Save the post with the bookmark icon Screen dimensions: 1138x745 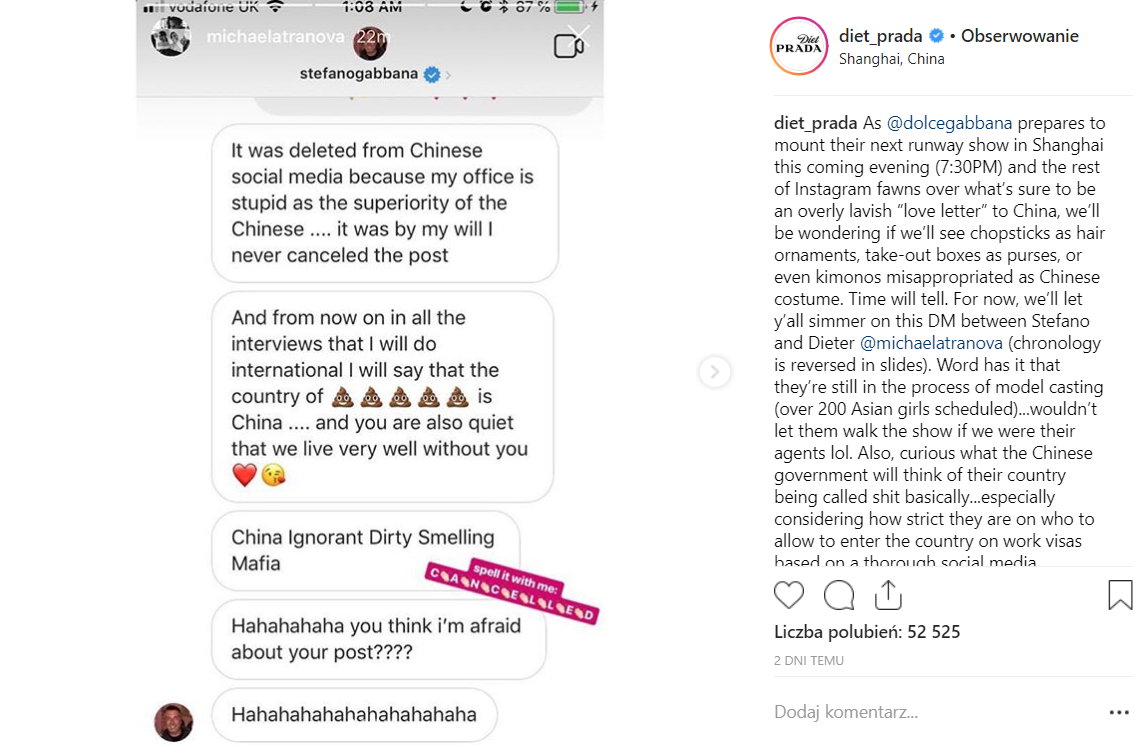click(1120, 595)
